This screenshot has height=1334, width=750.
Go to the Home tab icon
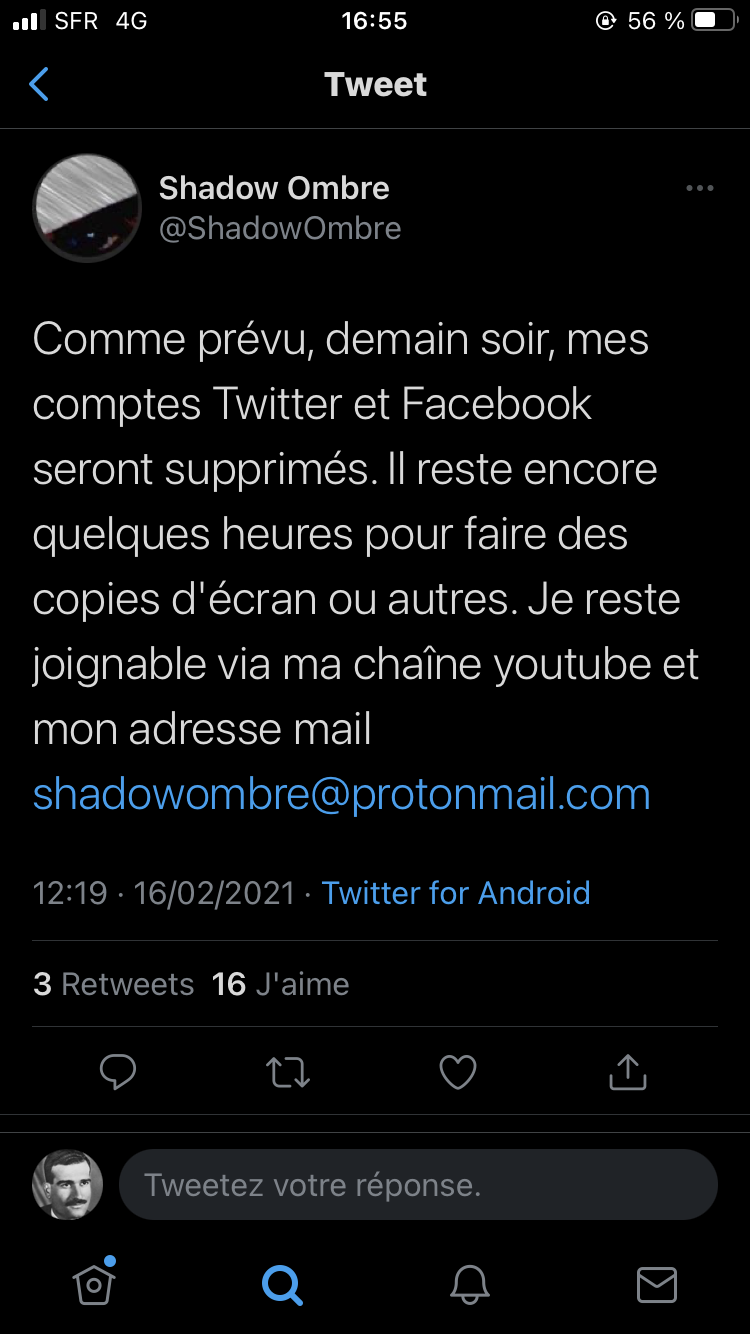click(94, 1283)
